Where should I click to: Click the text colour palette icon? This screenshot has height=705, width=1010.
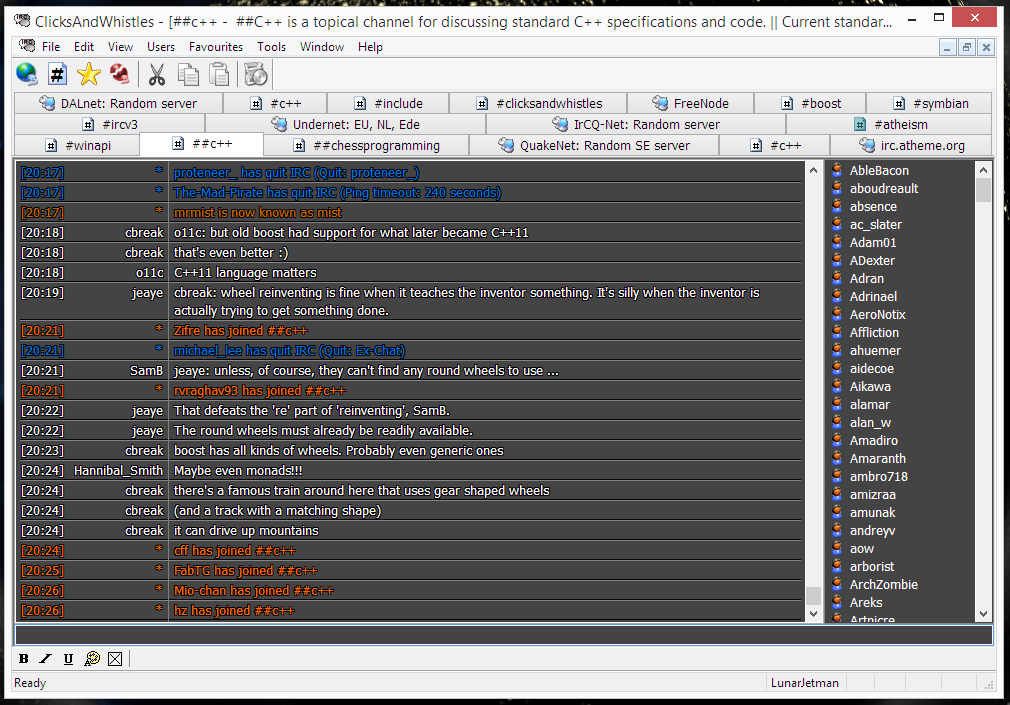pos(92,658)
